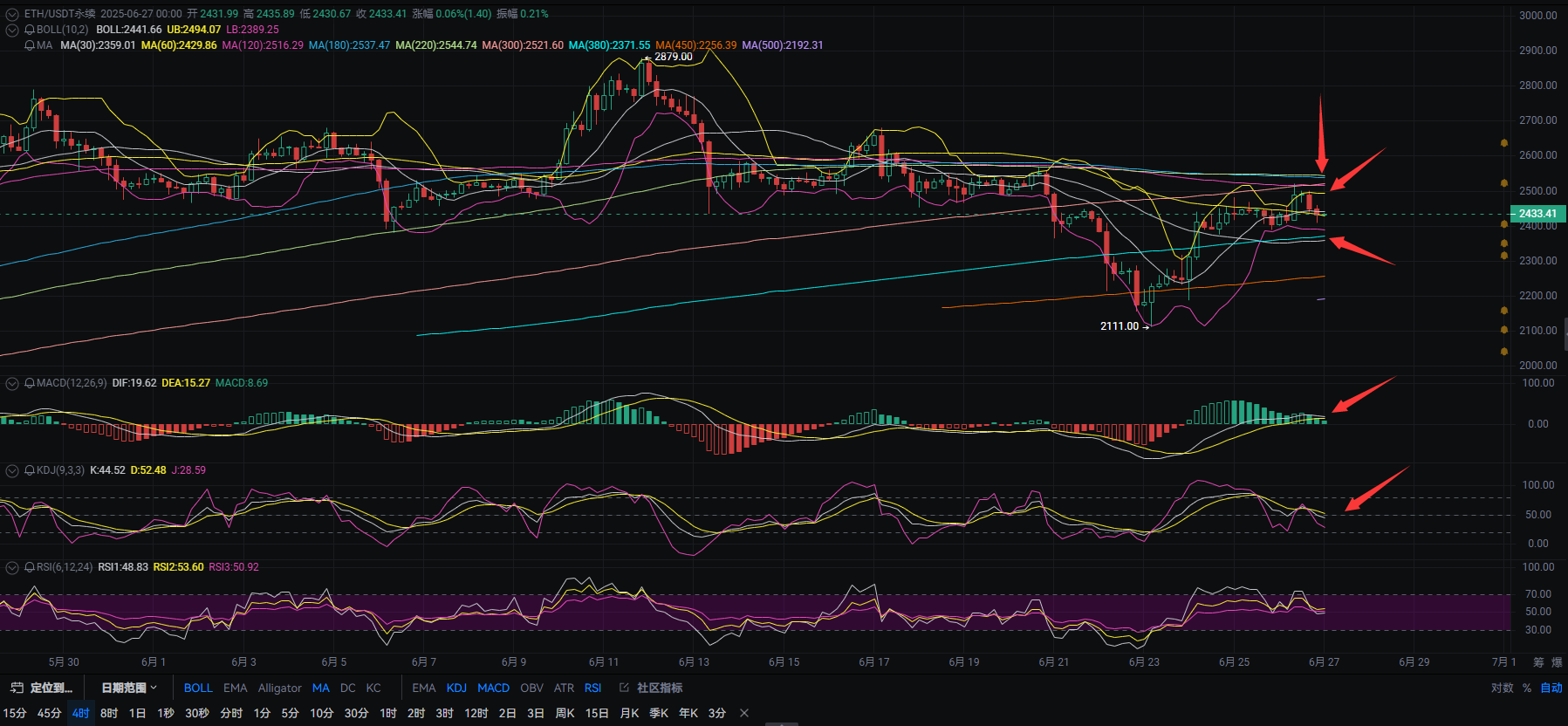The image size is (1568, 726).
Task: Enable the OBV sub-chart indicator
Action: point(531,688)
